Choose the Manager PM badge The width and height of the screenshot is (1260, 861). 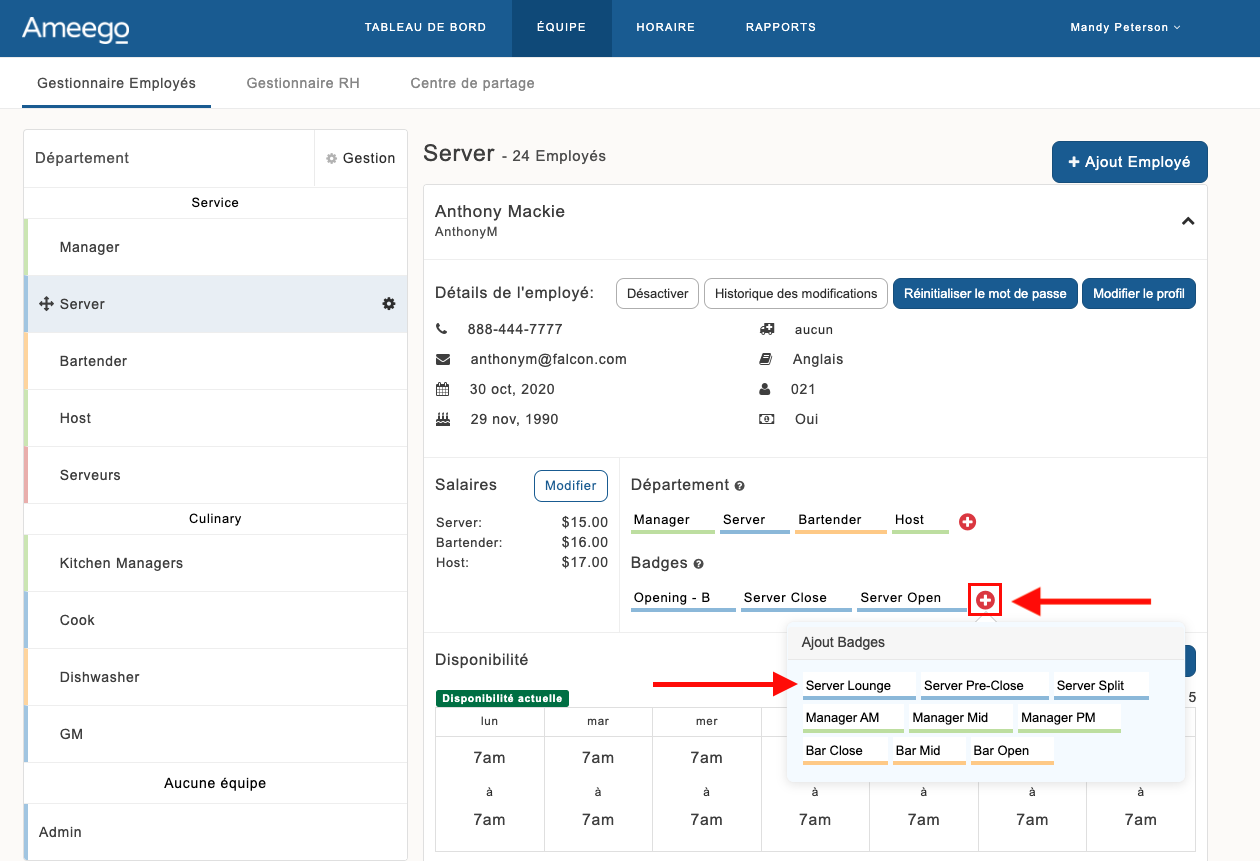1059,718
